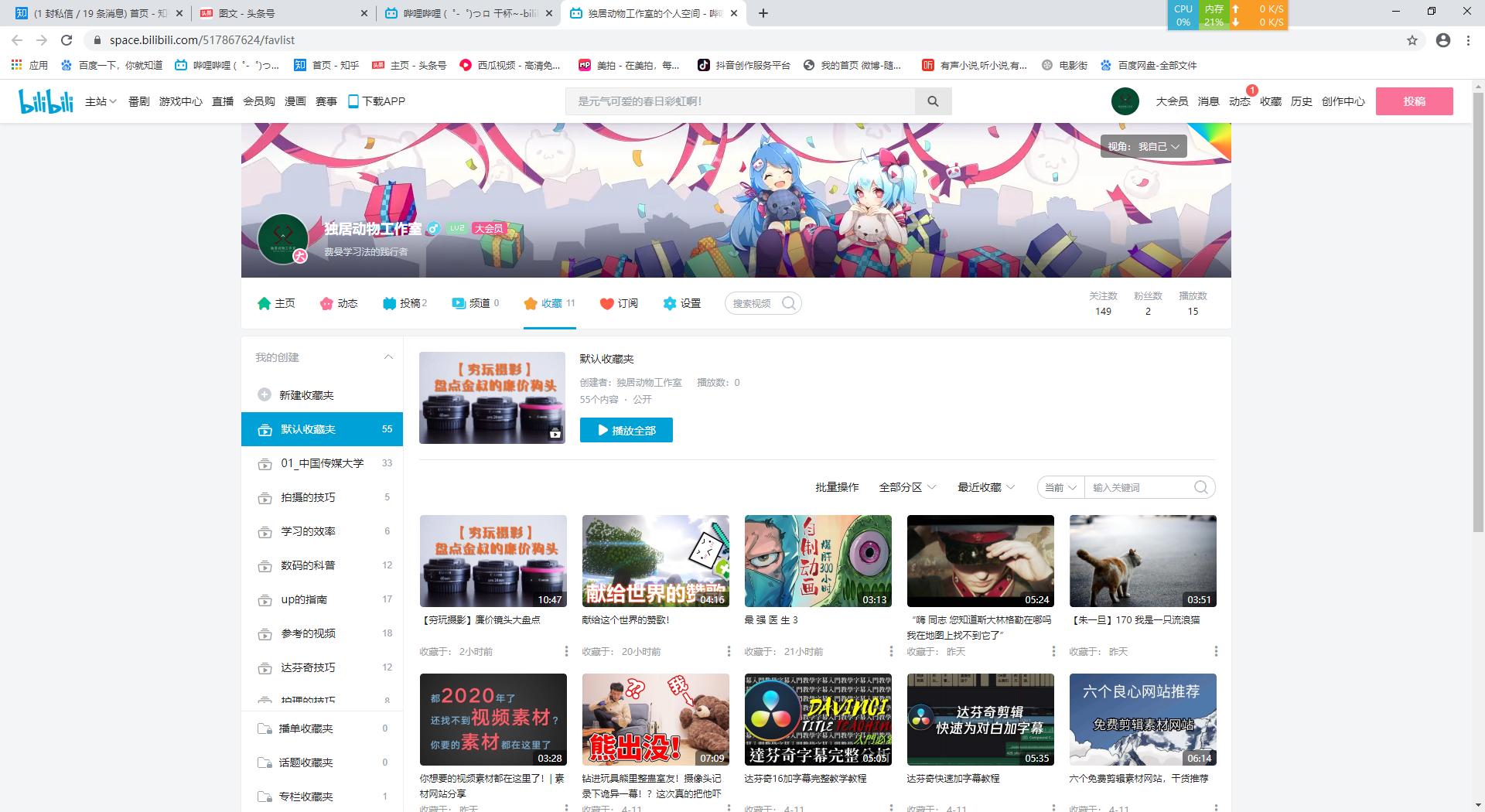This screenshot has height=812, width=1485.
Task: Click the plus icon next to 新建收藏夹
Action: pyautogui.click(x=265, y=394)
